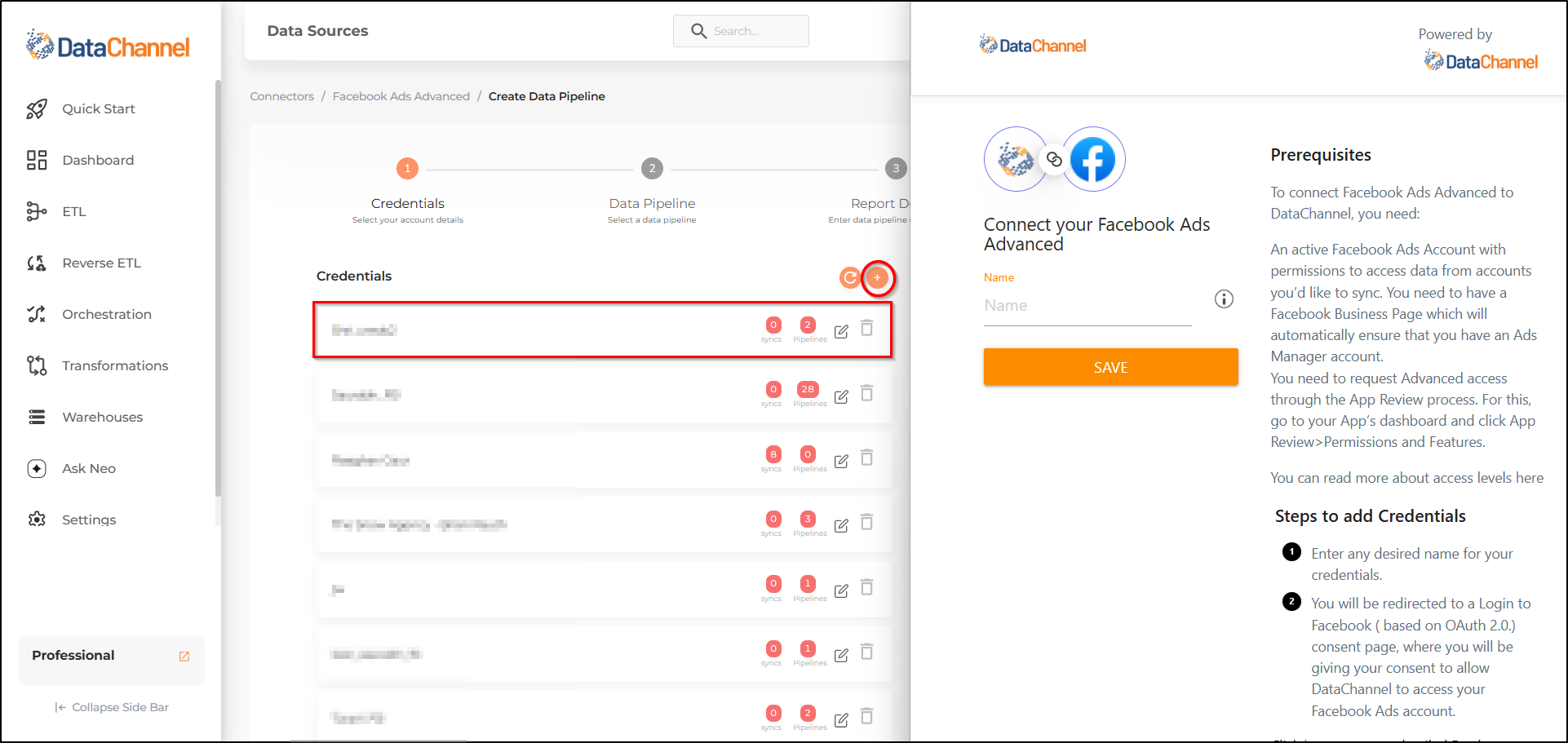This screenshot has width=1568, height=743.
Task: Edit the credential with 3 pipelines
Action: point(841,525)
